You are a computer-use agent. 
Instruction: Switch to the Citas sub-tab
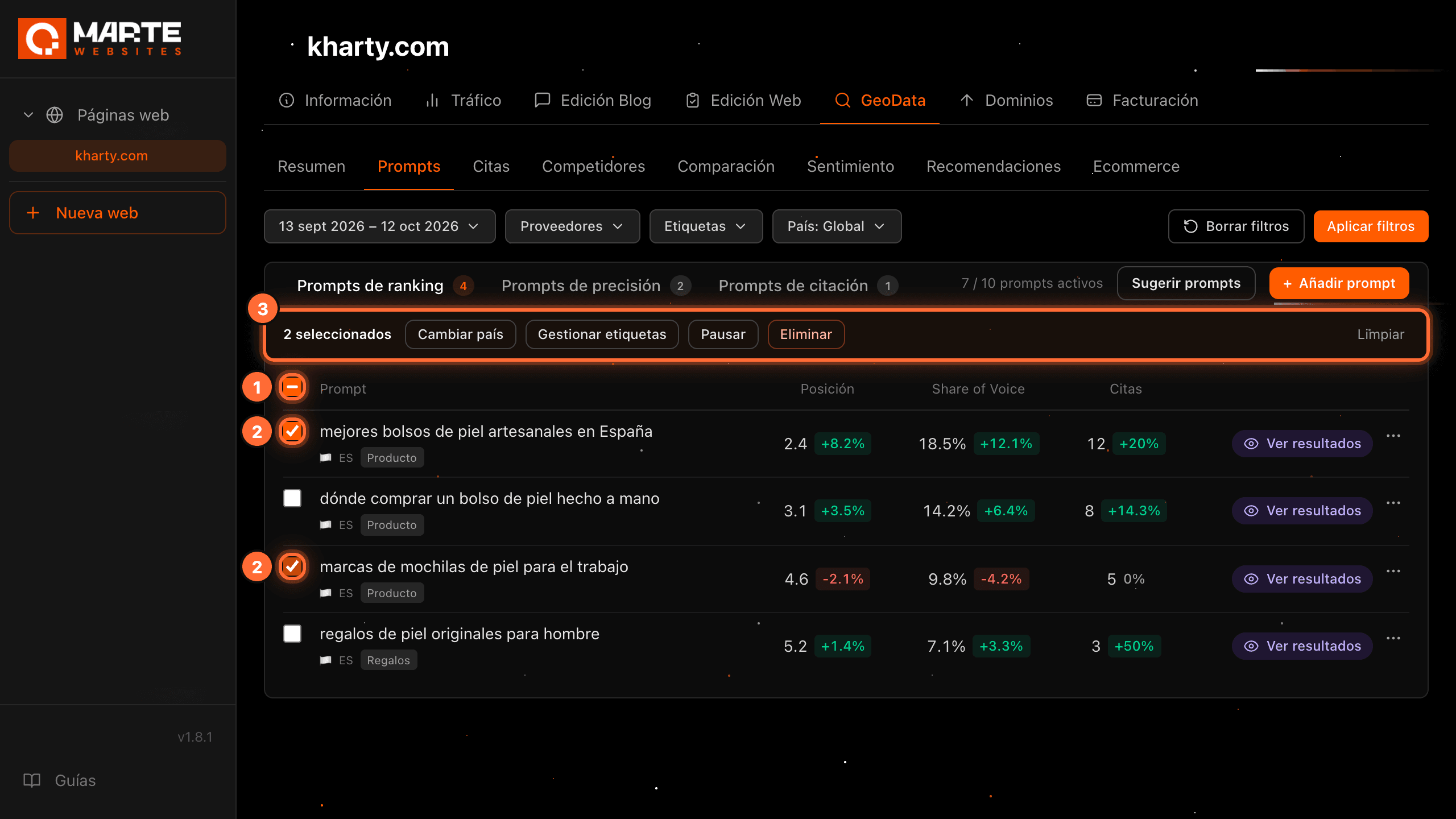(491, 166)
